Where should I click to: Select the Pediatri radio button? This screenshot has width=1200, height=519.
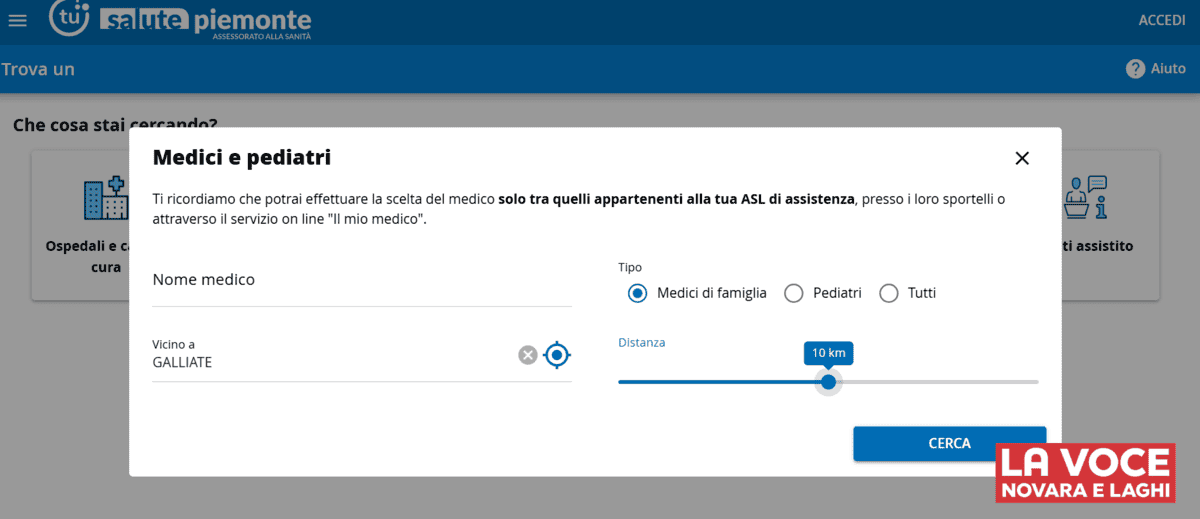(x=793, y=293)
